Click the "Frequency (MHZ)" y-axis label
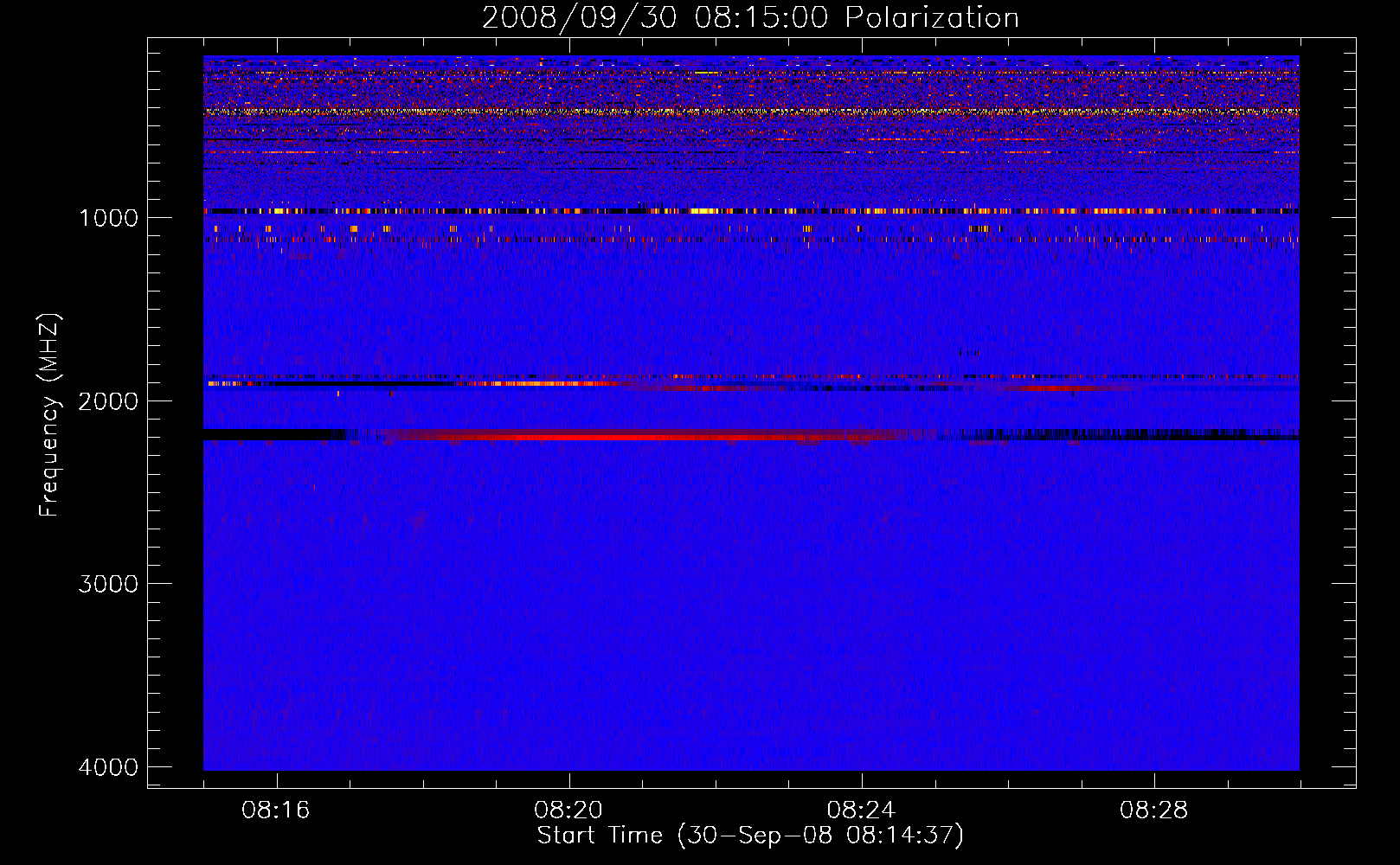Image resolution: width=1400 pixels, height=865 pixels. (50, 415)
